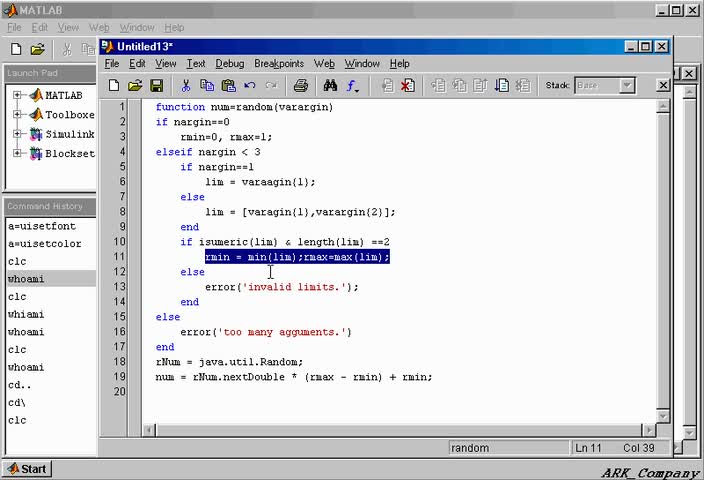Screen dimensions: 704x480
Task: Click the Cut icon in MATLAB main toolbar
Action: coord(67,49)
